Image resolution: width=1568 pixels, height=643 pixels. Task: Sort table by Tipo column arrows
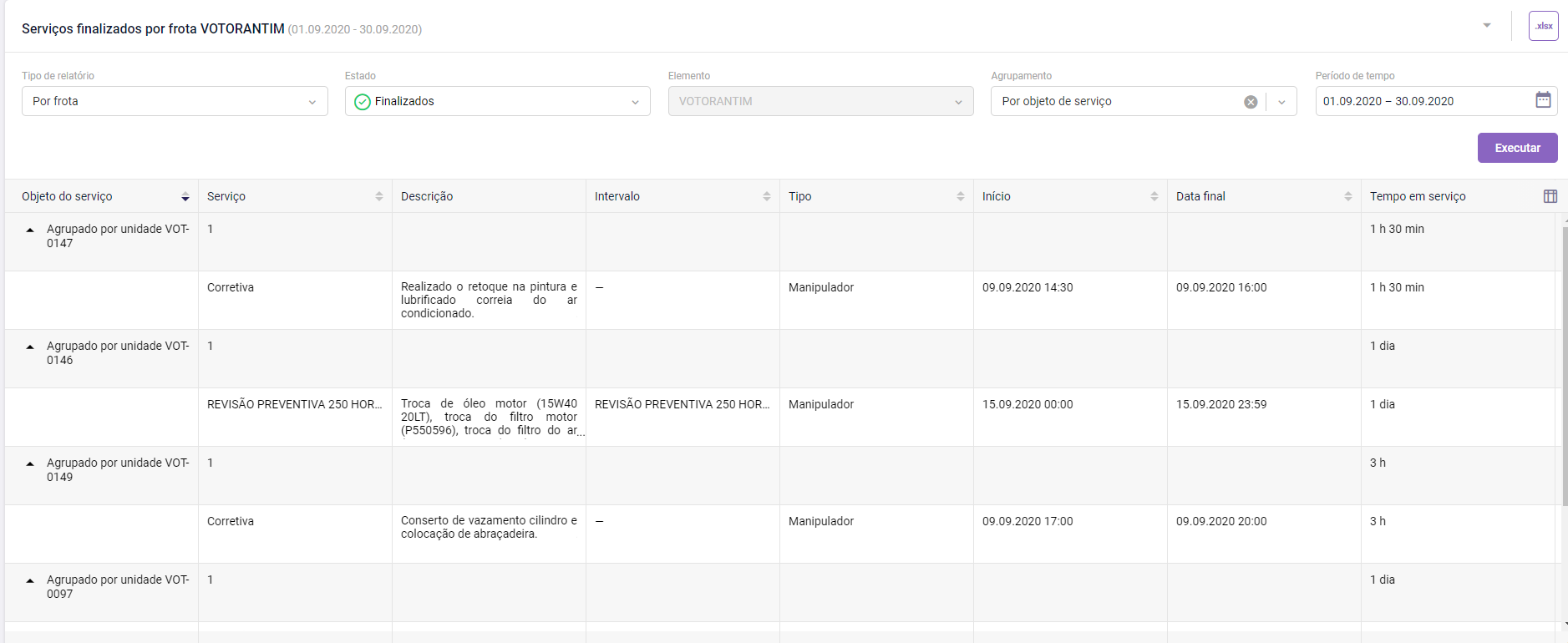pyautogui.click(x=961, y=196)
